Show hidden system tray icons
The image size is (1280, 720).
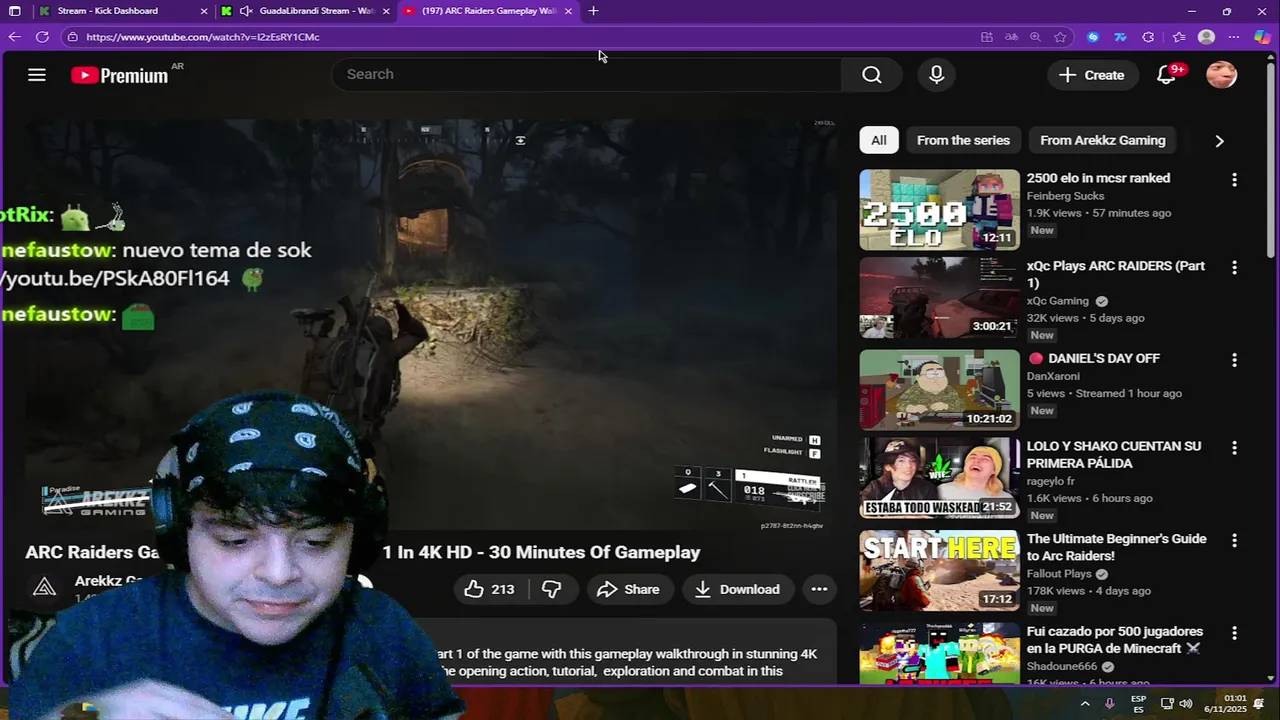1085,704
